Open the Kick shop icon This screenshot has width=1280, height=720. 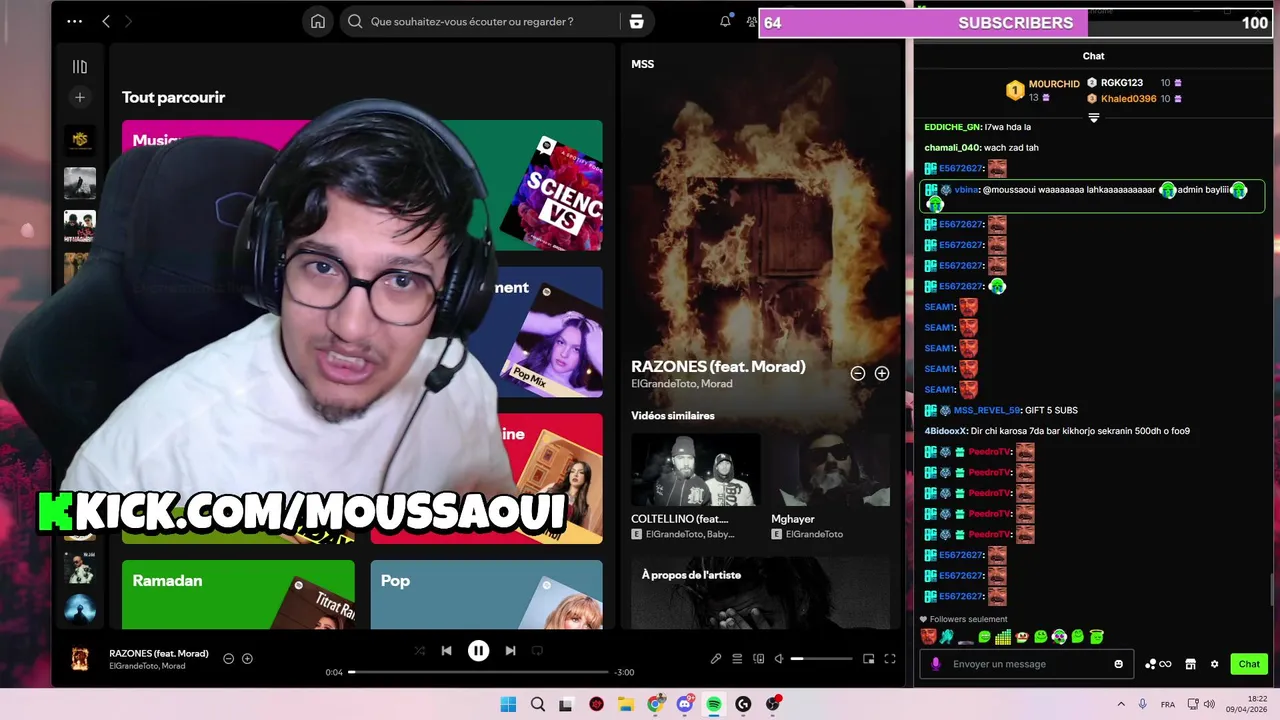pyautogui.click(x=1190, y=664)
